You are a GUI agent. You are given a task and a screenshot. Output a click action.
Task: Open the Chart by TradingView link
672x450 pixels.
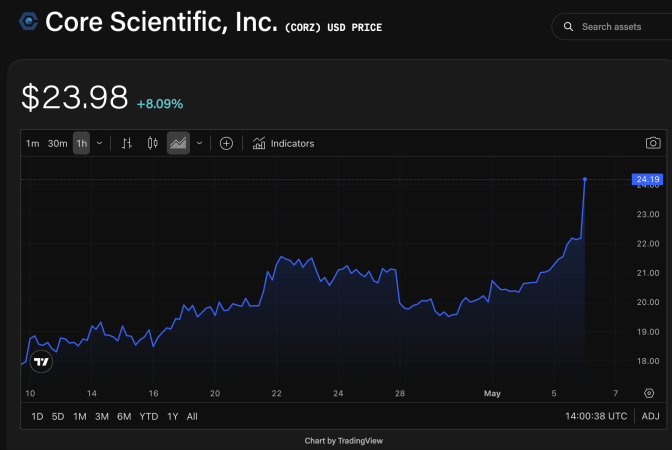(344, 441)
